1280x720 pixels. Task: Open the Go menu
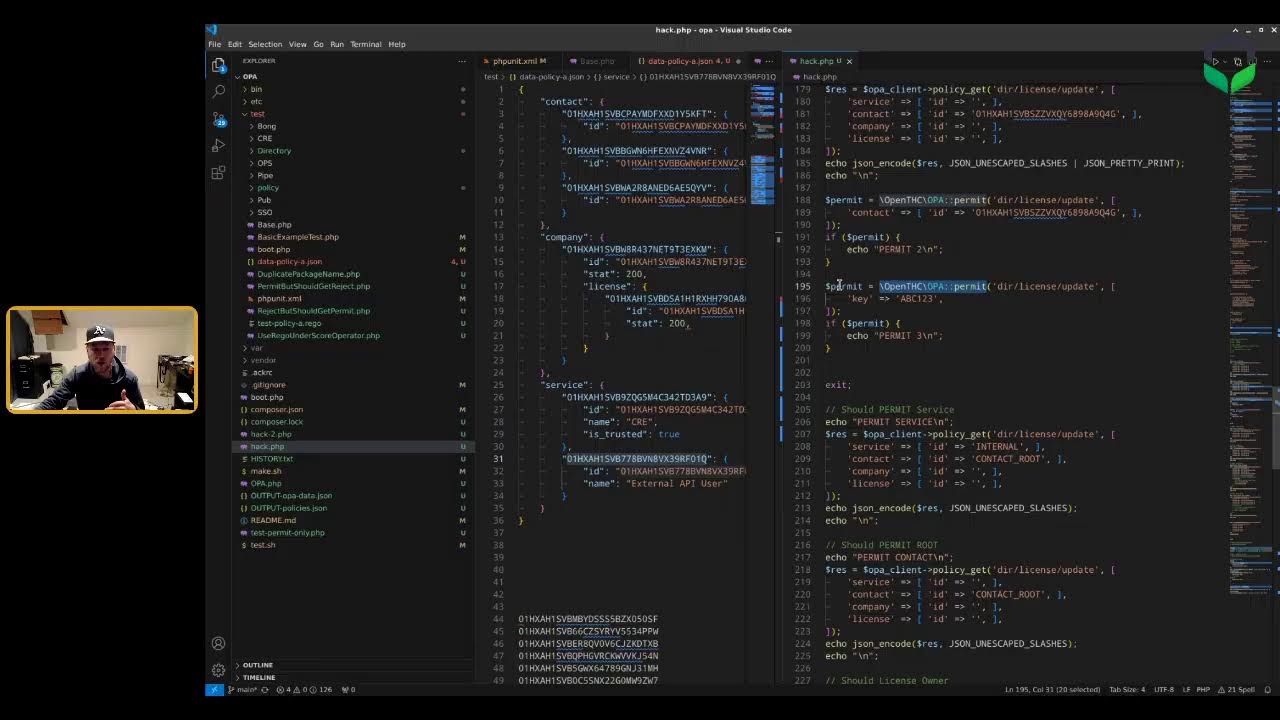(x=318, y=44)
